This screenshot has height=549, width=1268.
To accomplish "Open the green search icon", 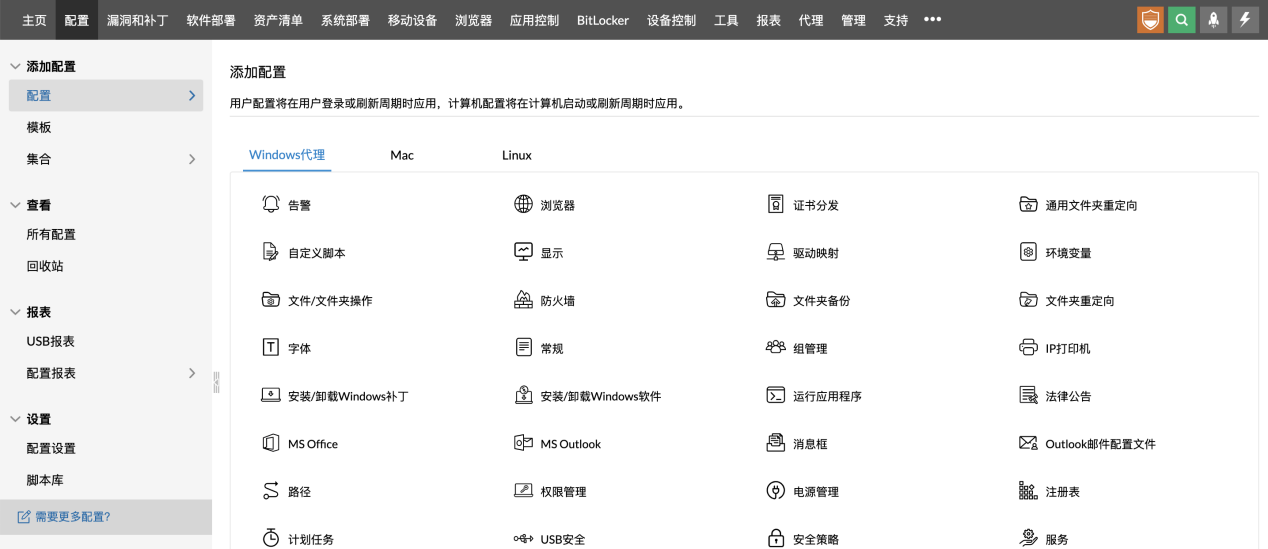I will [x=1182, y=20].
